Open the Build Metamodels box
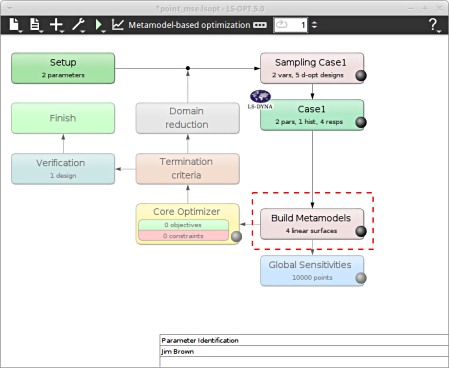 coord(312,224)
